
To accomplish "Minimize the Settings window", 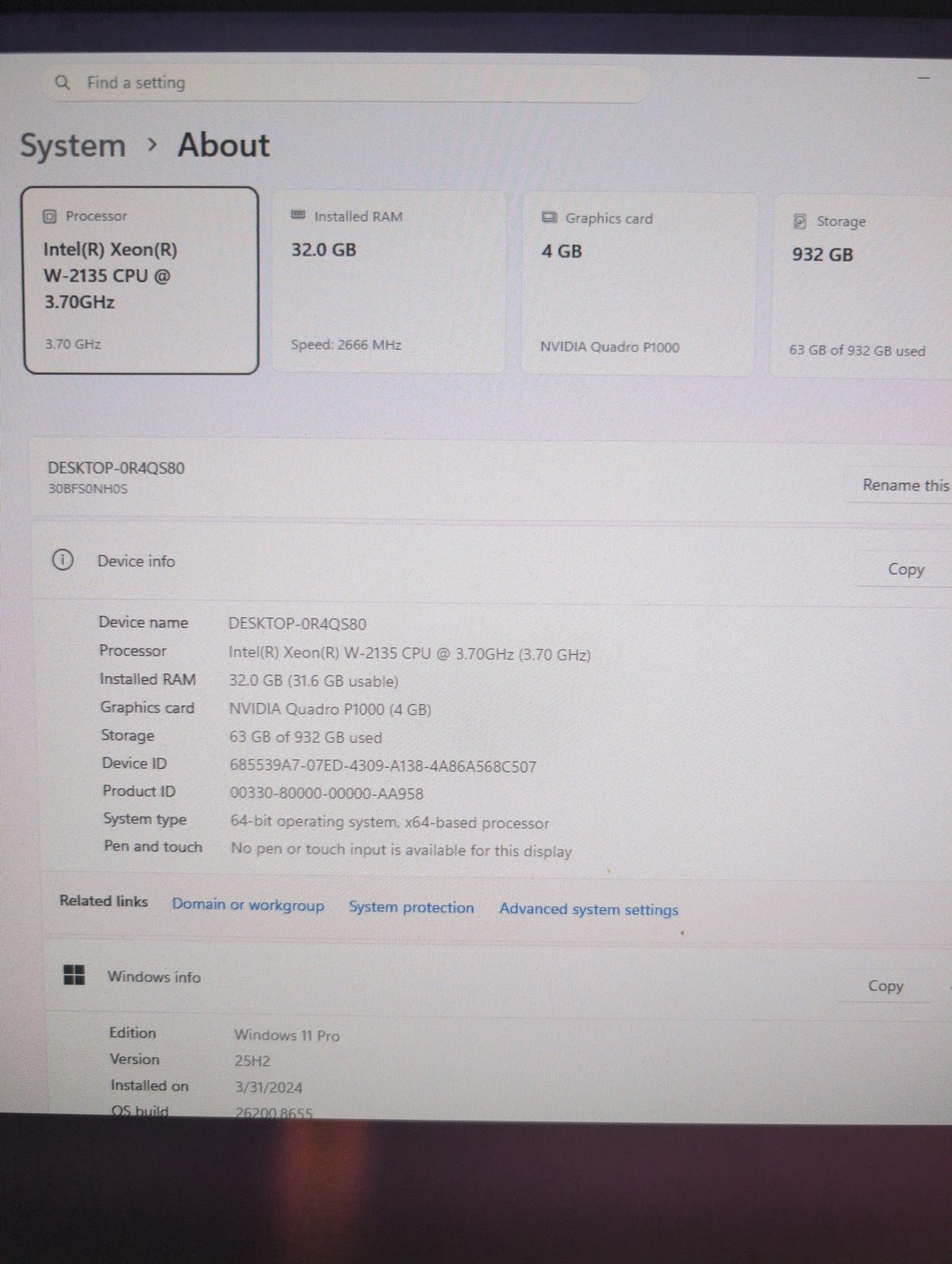I will [x=923, y=78].
